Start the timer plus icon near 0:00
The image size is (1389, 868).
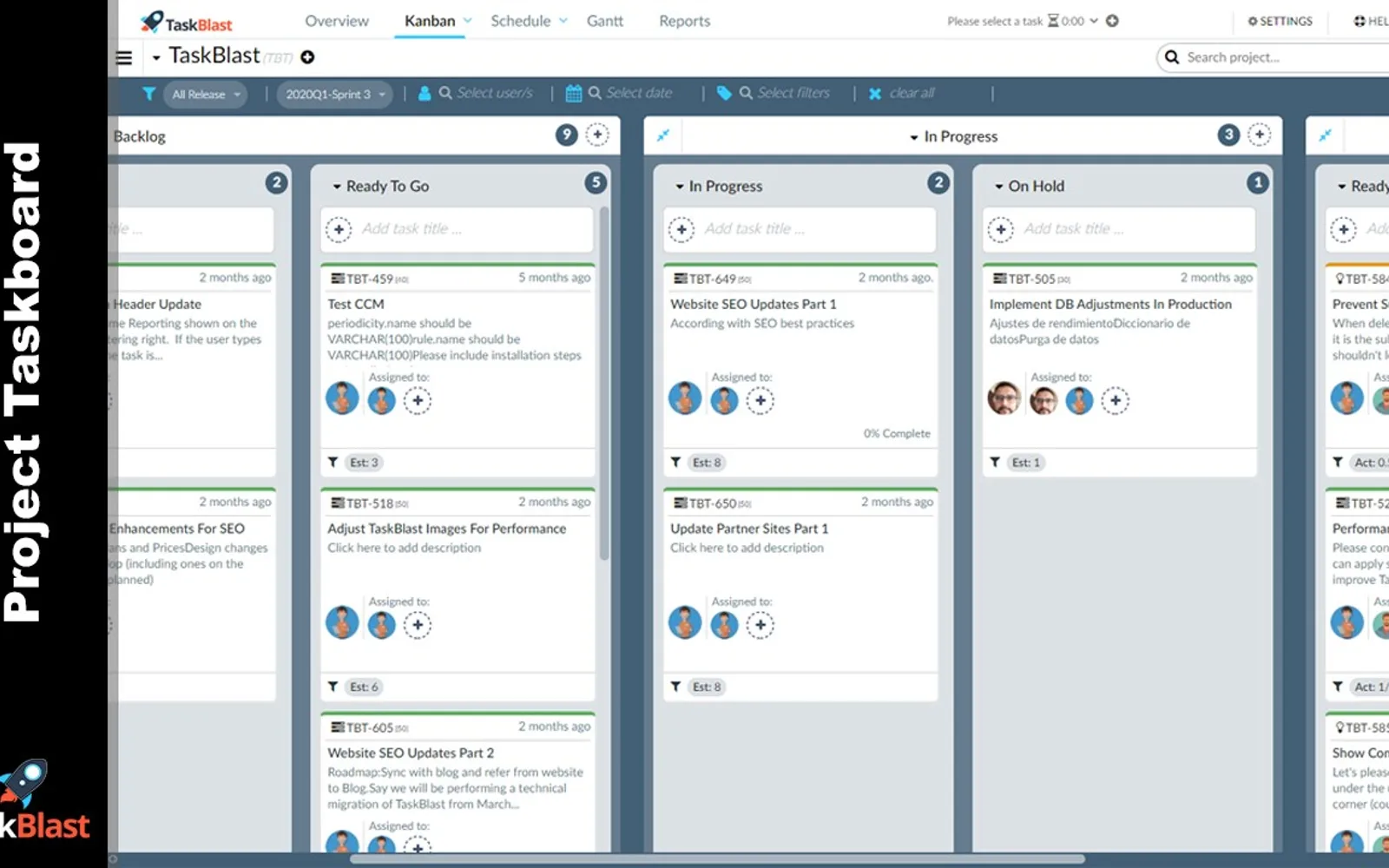[1112, 21]
